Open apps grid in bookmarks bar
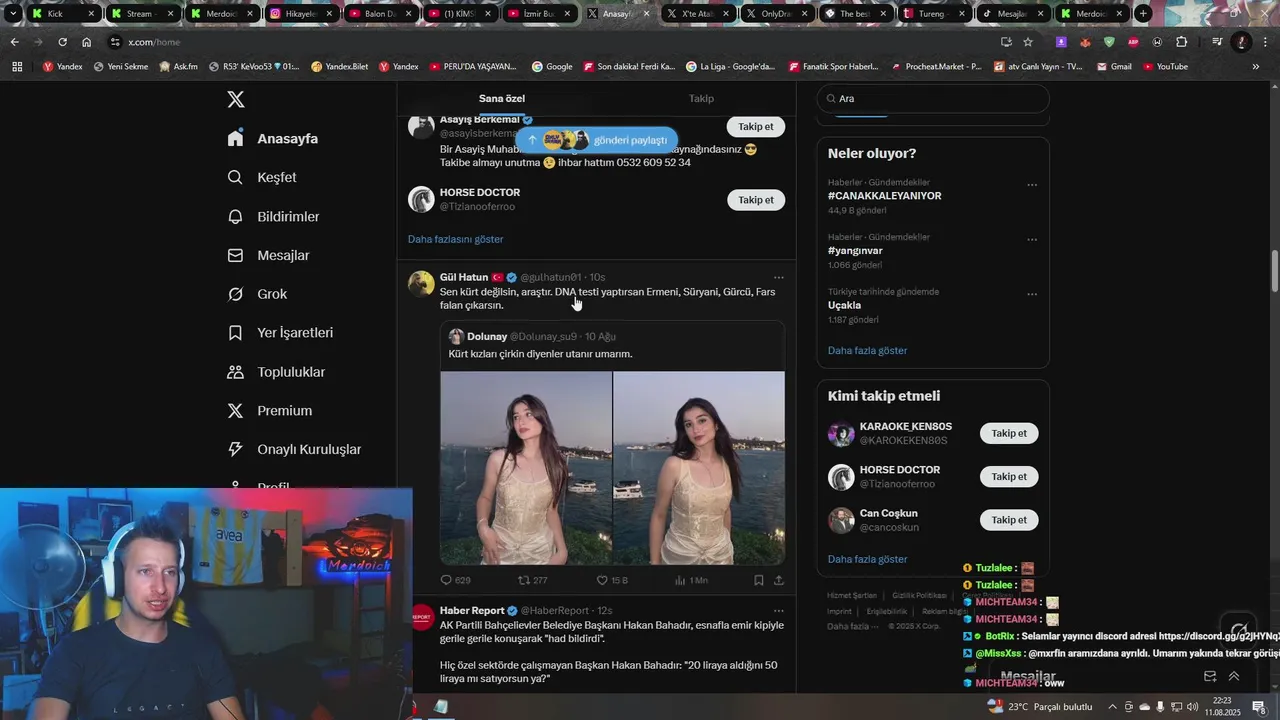1280x720 pixels. 17,67
